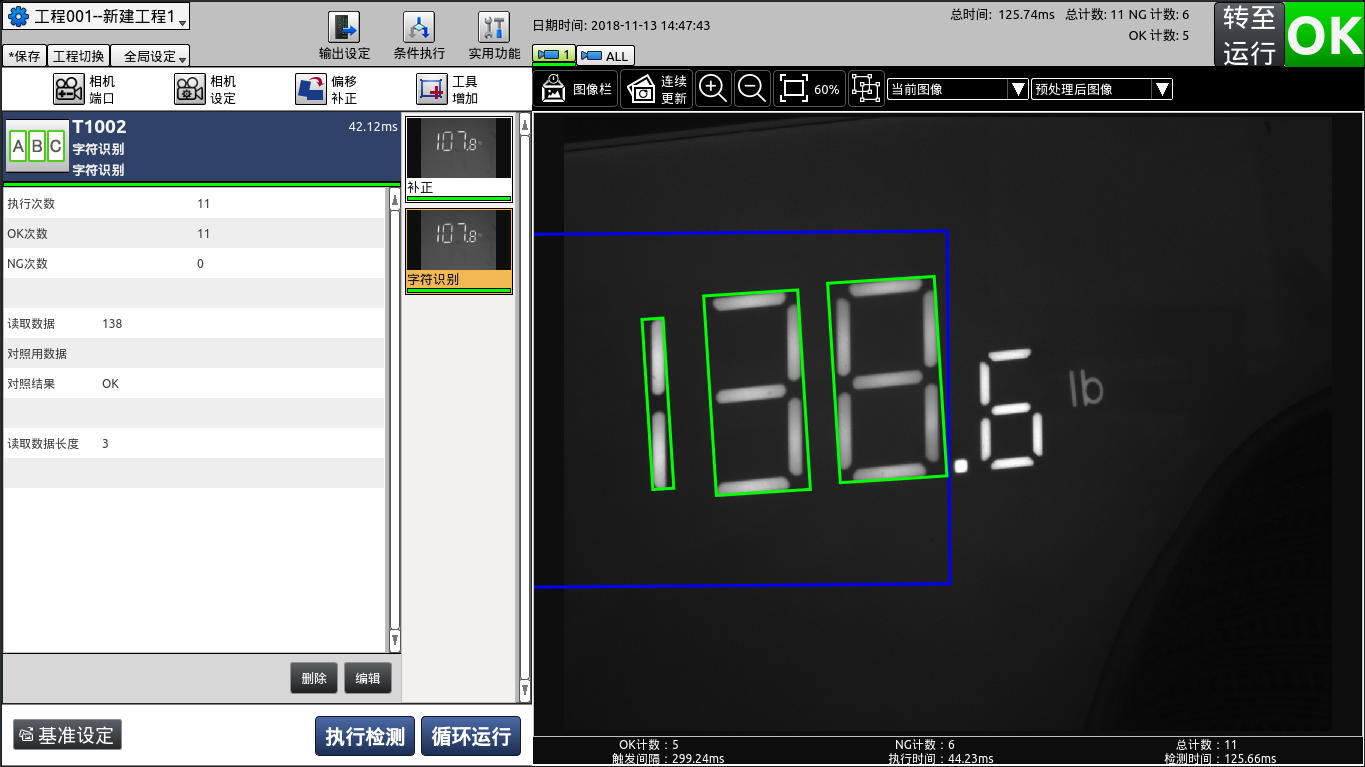The width and height of the screenshot is (1365, 767).
Task: Open 实用功能 utility functions icon
Action: [x=494, y=36]
